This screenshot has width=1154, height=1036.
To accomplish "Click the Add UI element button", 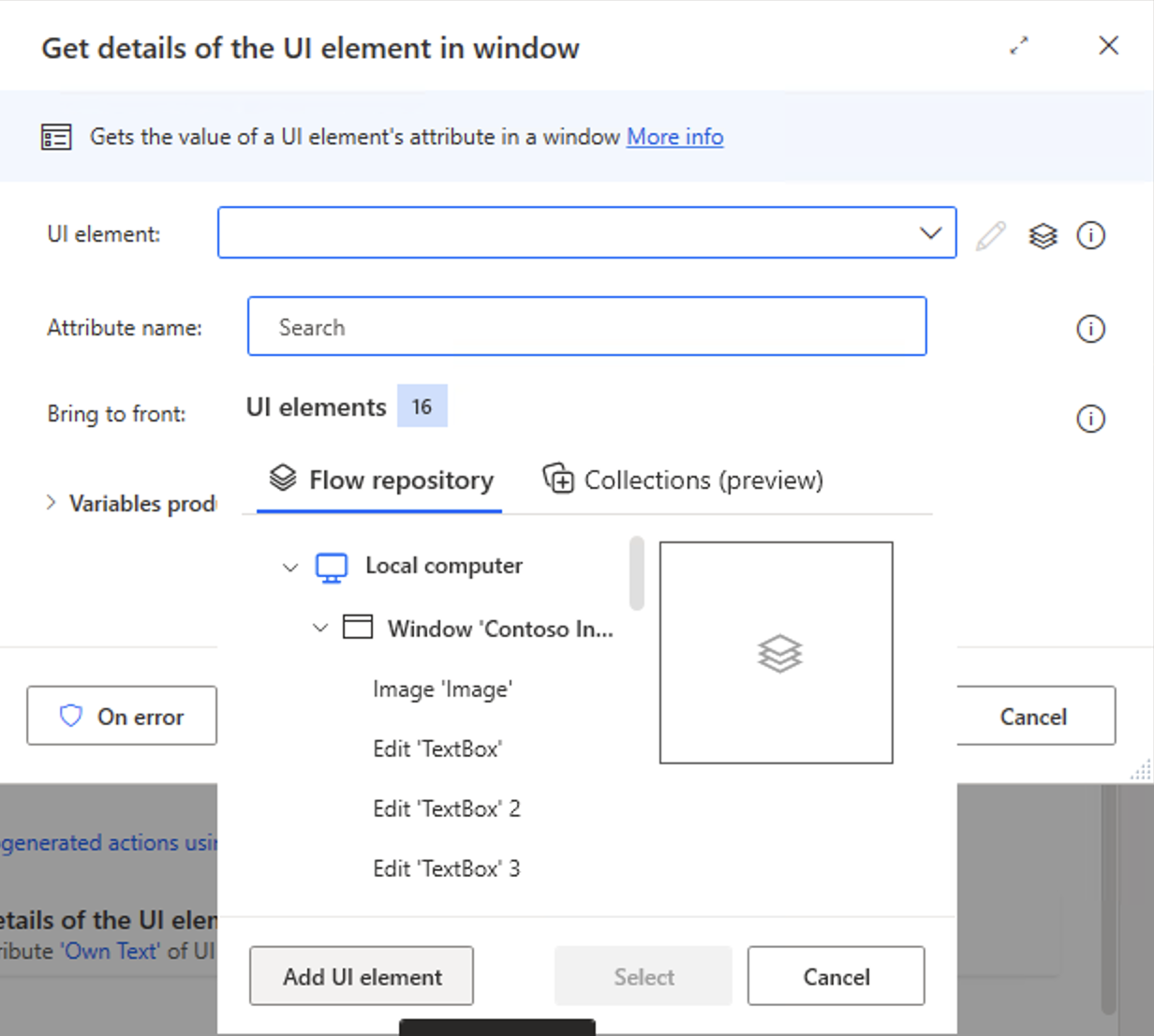I will coord(362,976).
